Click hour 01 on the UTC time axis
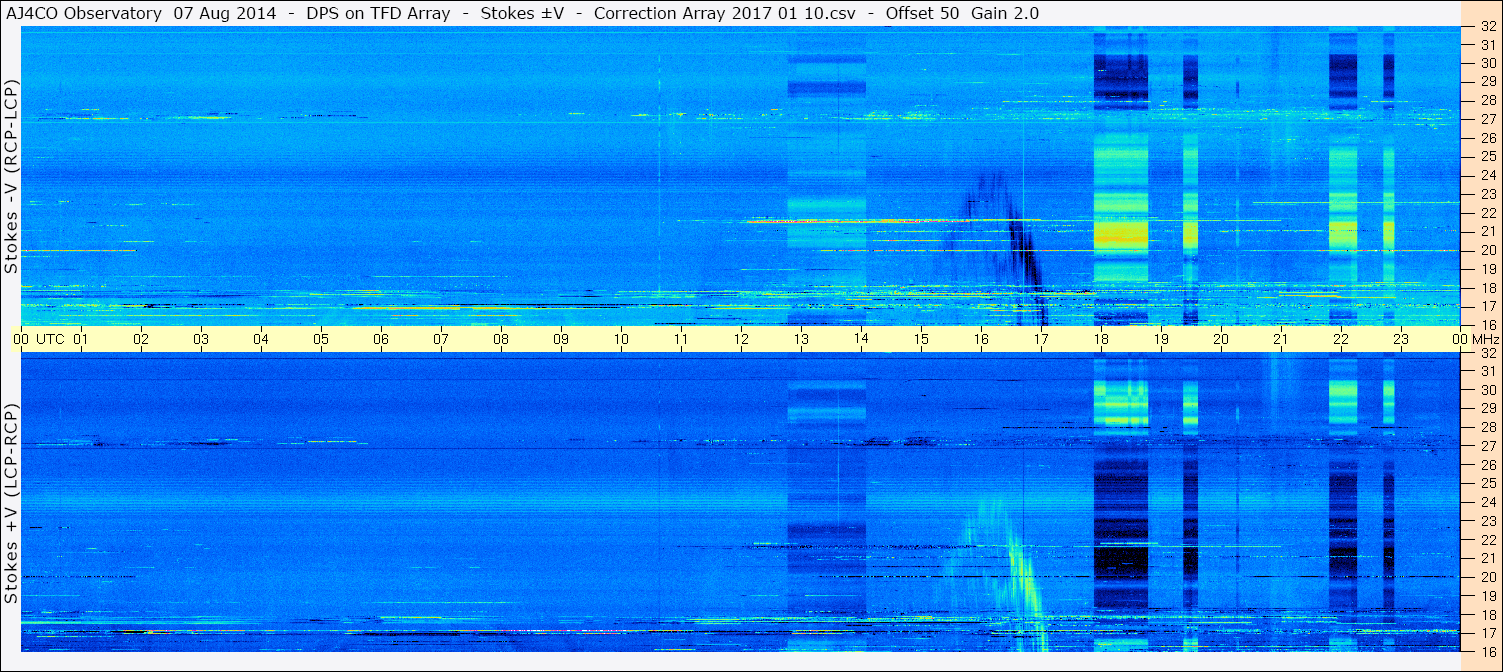This screenshot has width=1503, height=672. point(81,339)
